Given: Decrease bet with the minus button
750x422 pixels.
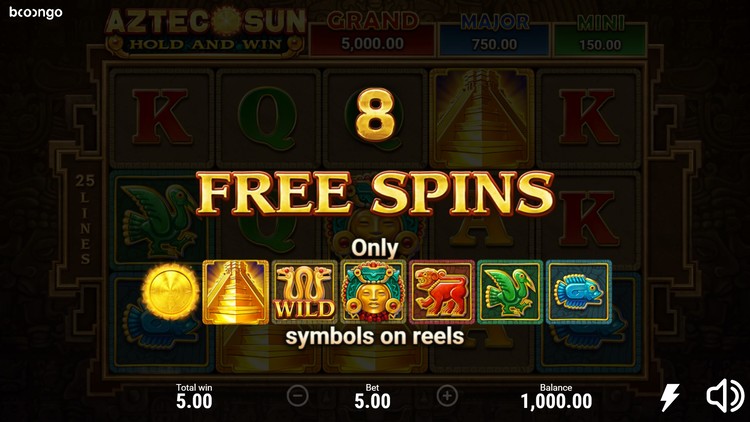Looking at the screenshot, I should pyautogui.click(x=298, y=396).
